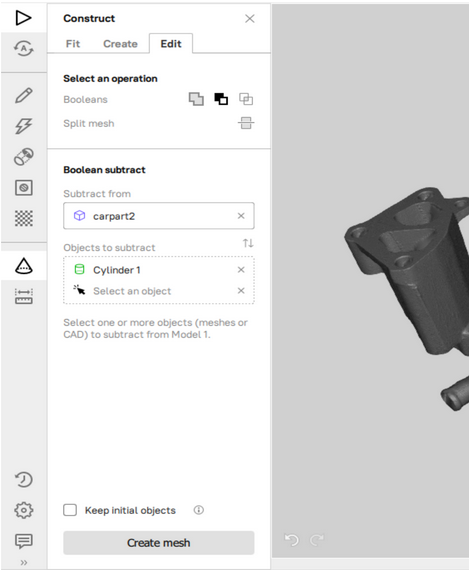Enable the Keep initial objects checkbox

[x=70, y=510]
